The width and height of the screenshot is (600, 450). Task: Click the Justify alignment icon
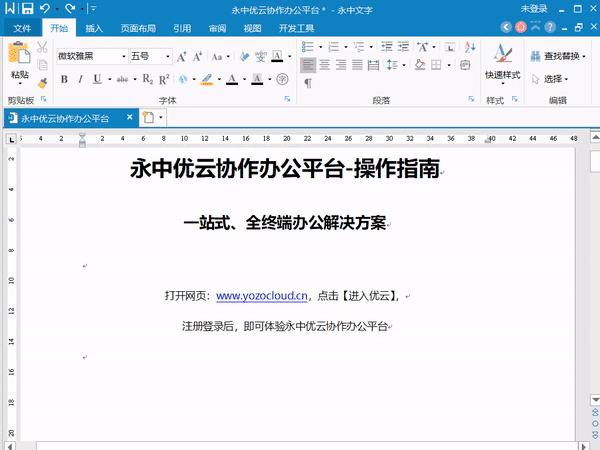(x=357, y=65)
